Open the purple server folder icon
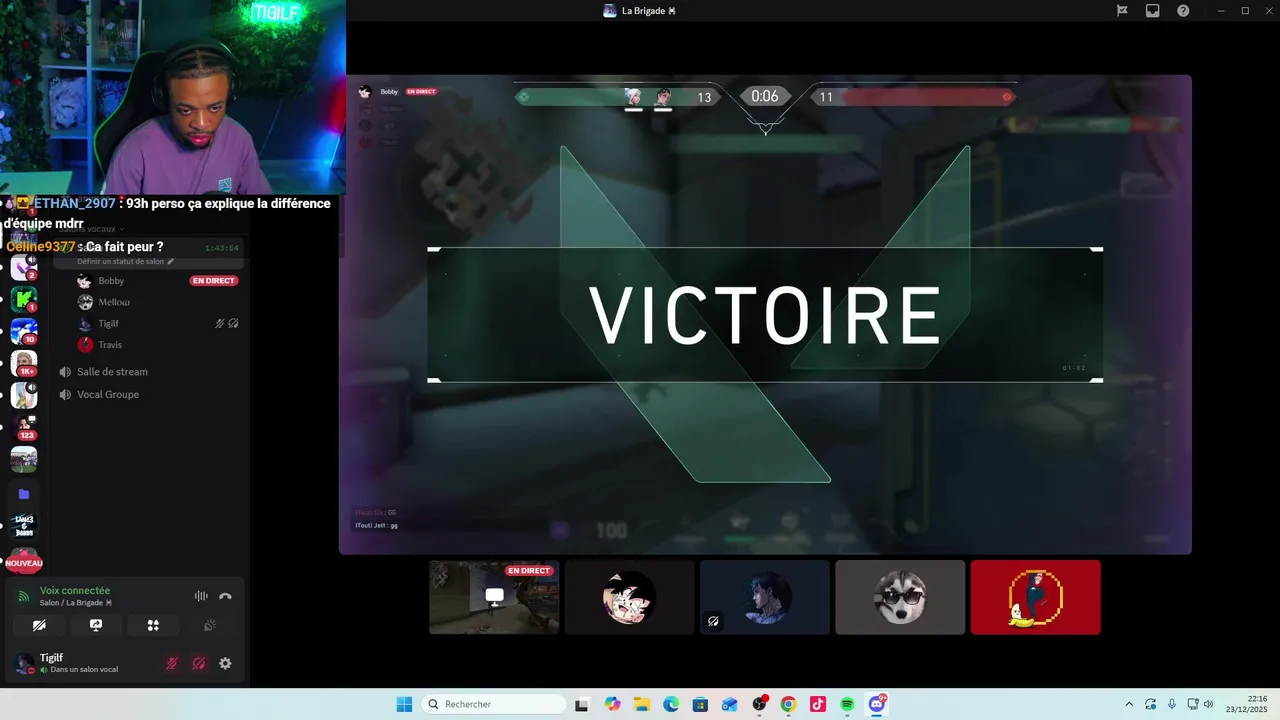 24,493
